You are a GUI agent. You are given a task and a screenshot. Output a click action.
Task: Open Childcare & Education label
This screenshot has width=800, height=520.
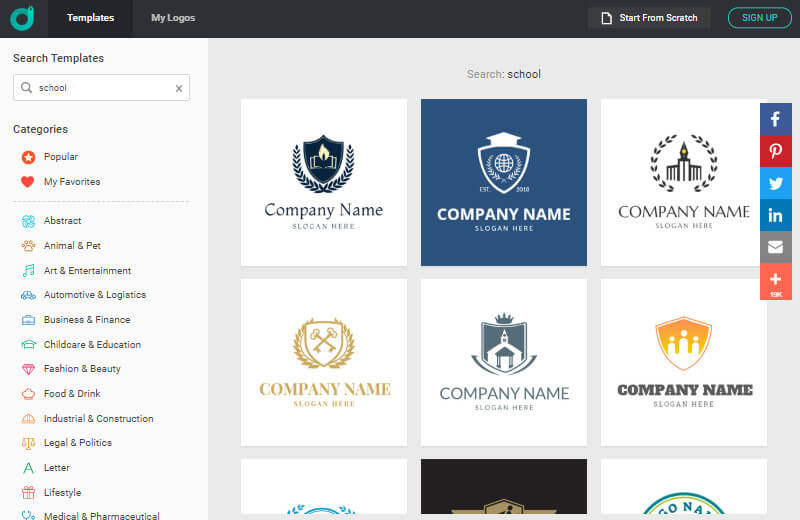pyautogui.click(x=92, y=344)
